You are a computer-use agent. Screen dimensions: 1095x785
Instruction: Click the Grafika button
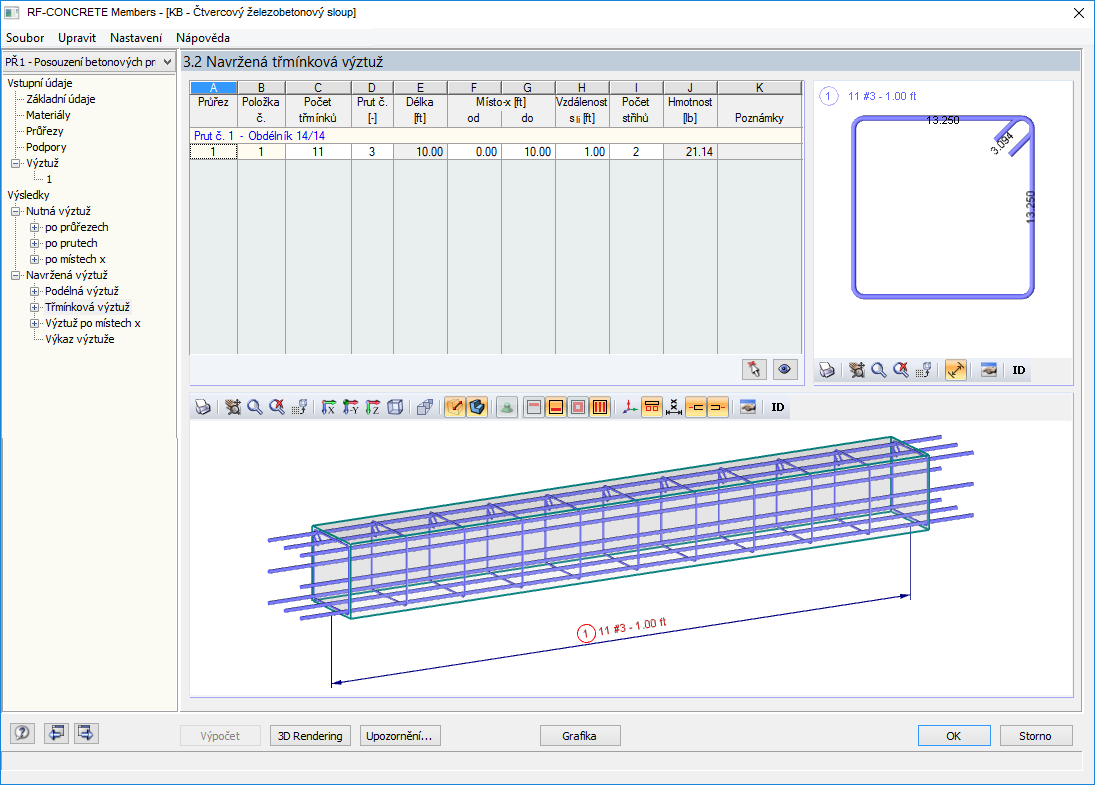(x=580, y=735)
